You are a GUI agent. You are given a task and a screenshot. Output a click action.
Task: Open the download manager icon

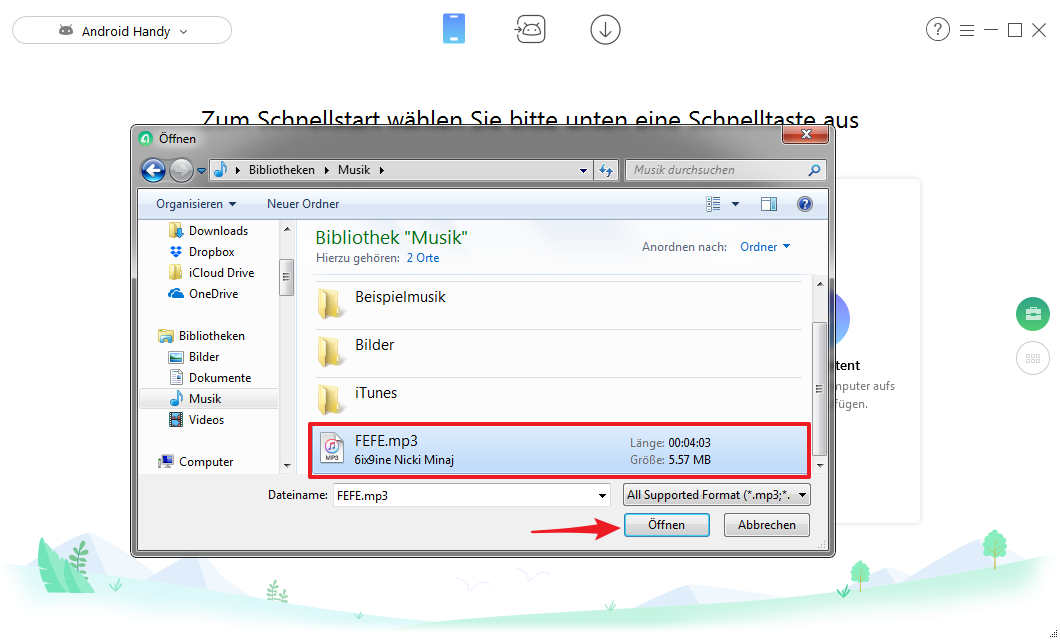click(x=605, y=30)
